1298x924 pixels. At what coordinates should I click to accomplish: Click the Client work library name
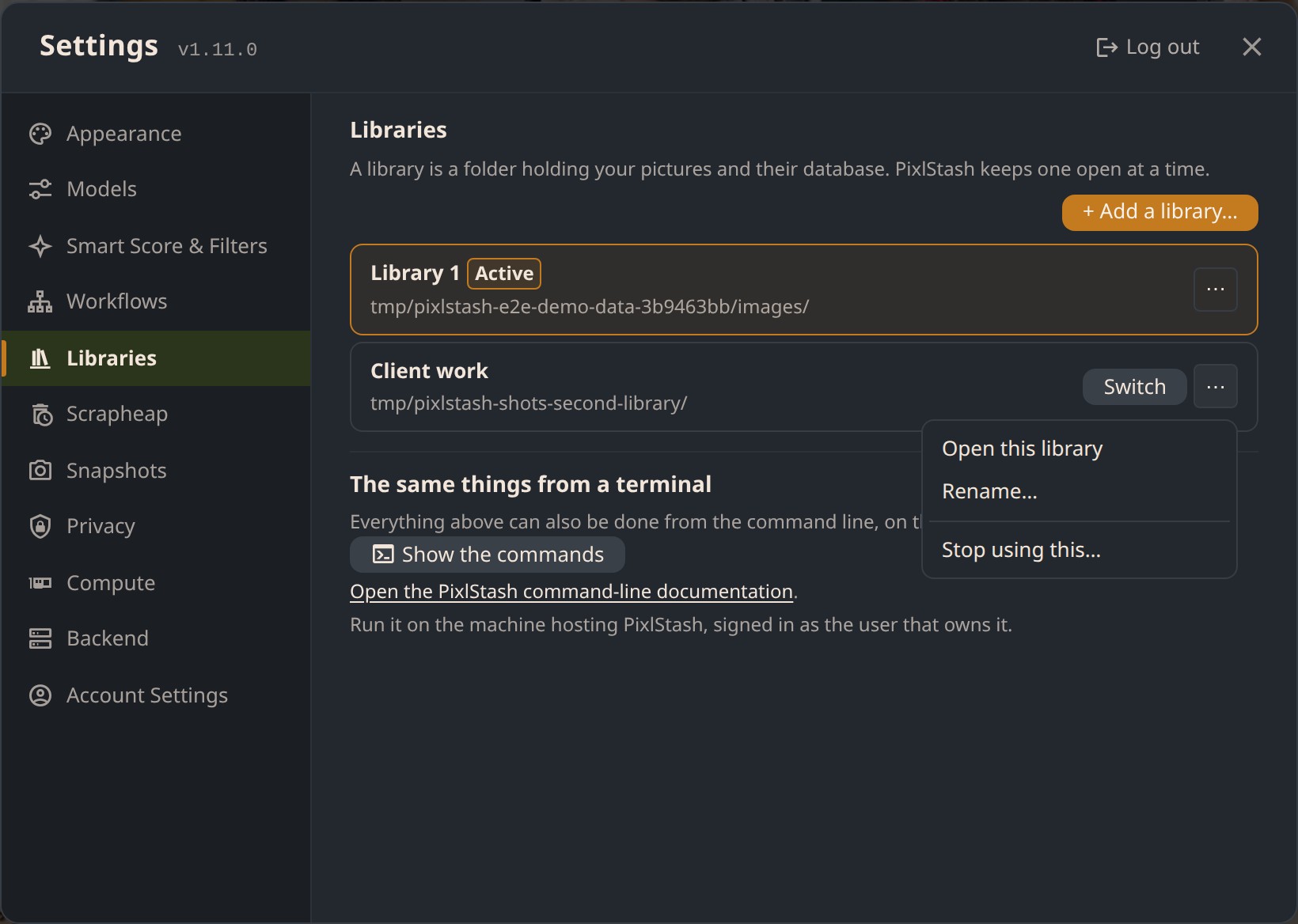[429, 371]
